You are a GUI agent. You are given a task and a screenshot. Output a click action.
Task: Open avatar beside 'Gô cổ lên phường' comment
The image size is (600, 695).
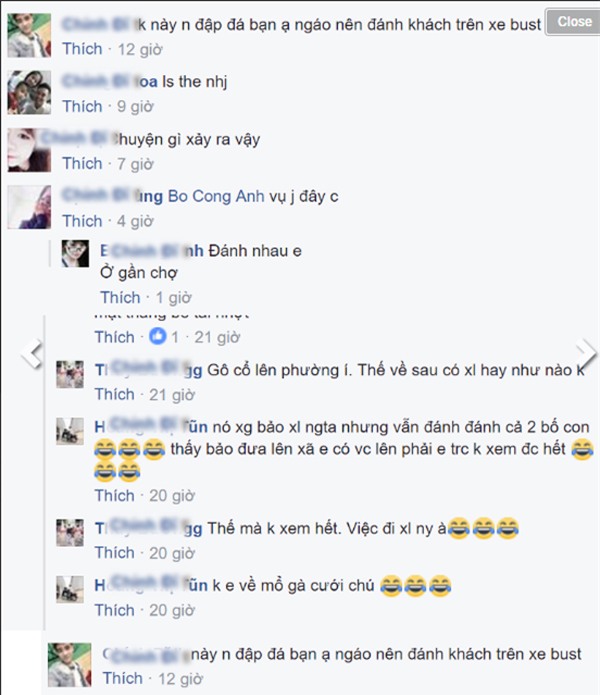coord(70,375)
